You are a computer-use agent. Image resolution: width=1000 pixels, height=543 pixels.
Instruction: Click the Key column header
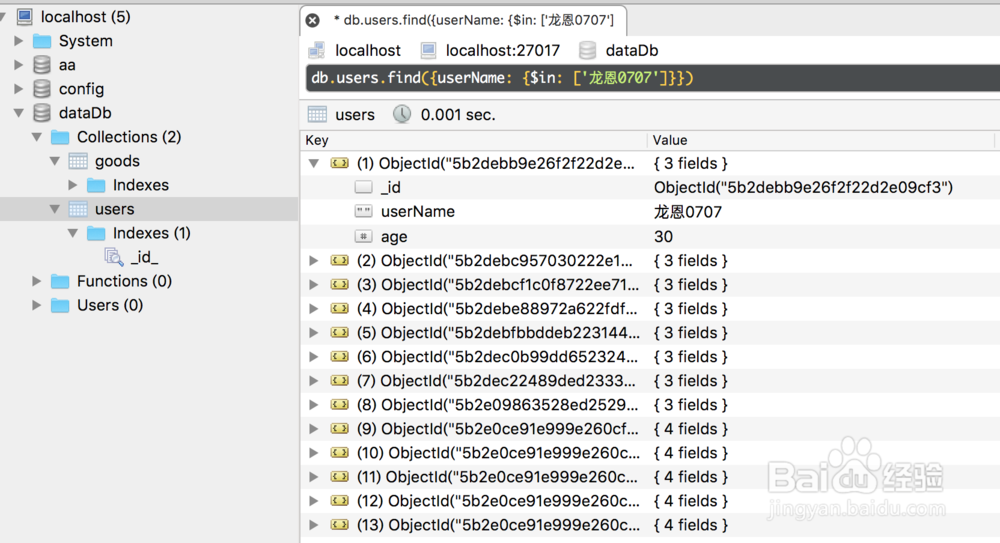point(474,140)
